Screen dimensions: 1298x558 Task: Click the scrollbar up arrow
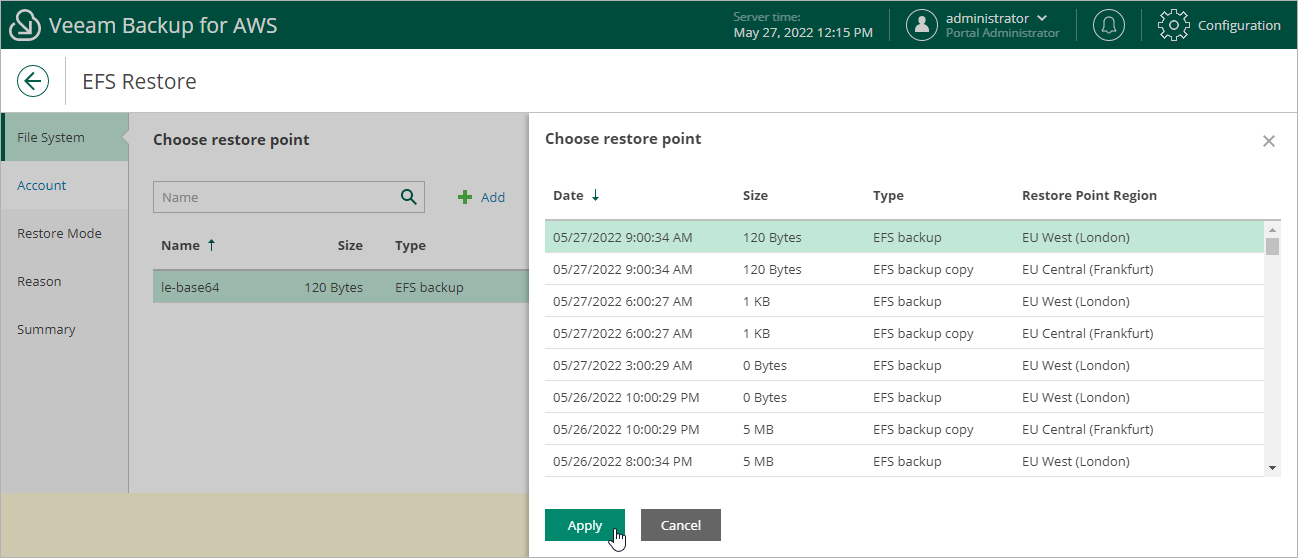(x=1272, y=229)
